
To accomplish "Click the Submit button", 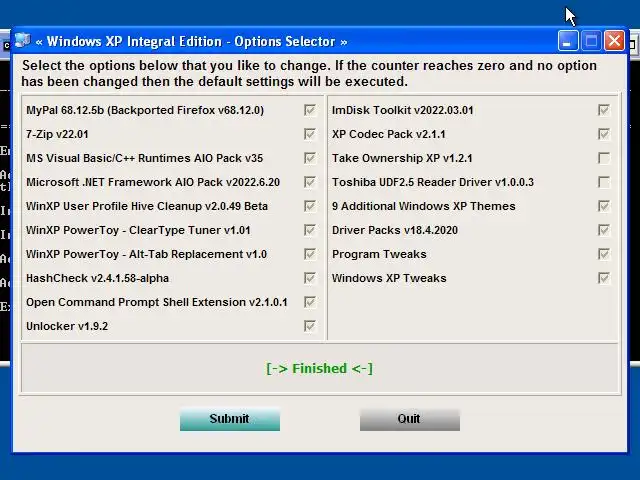I will 230,419.
